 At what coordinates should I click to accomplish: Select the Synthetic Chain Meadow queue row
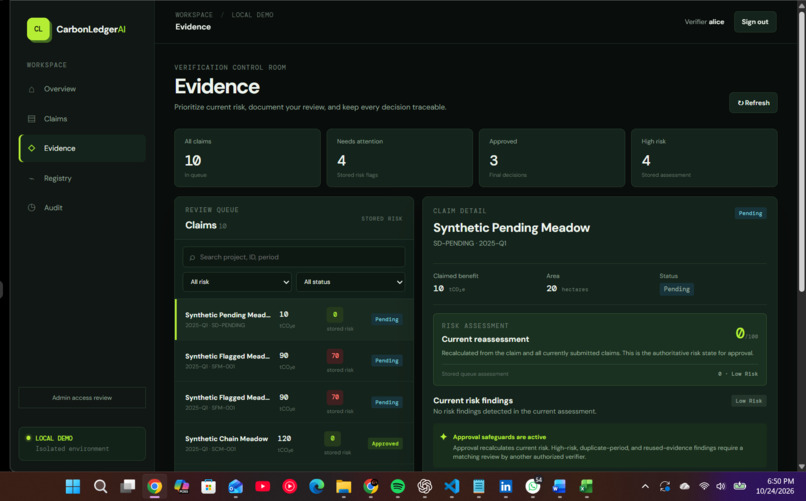294,443
